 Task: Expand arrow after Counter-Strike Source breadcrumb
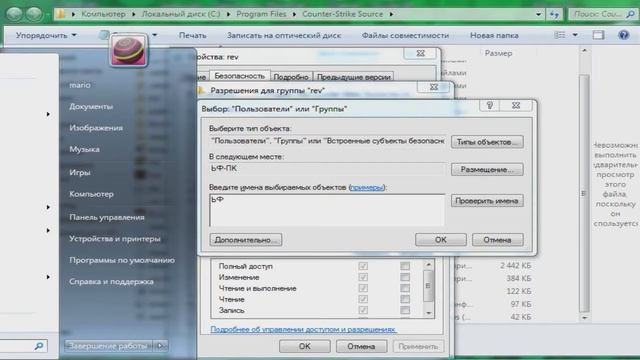point(391,14)
